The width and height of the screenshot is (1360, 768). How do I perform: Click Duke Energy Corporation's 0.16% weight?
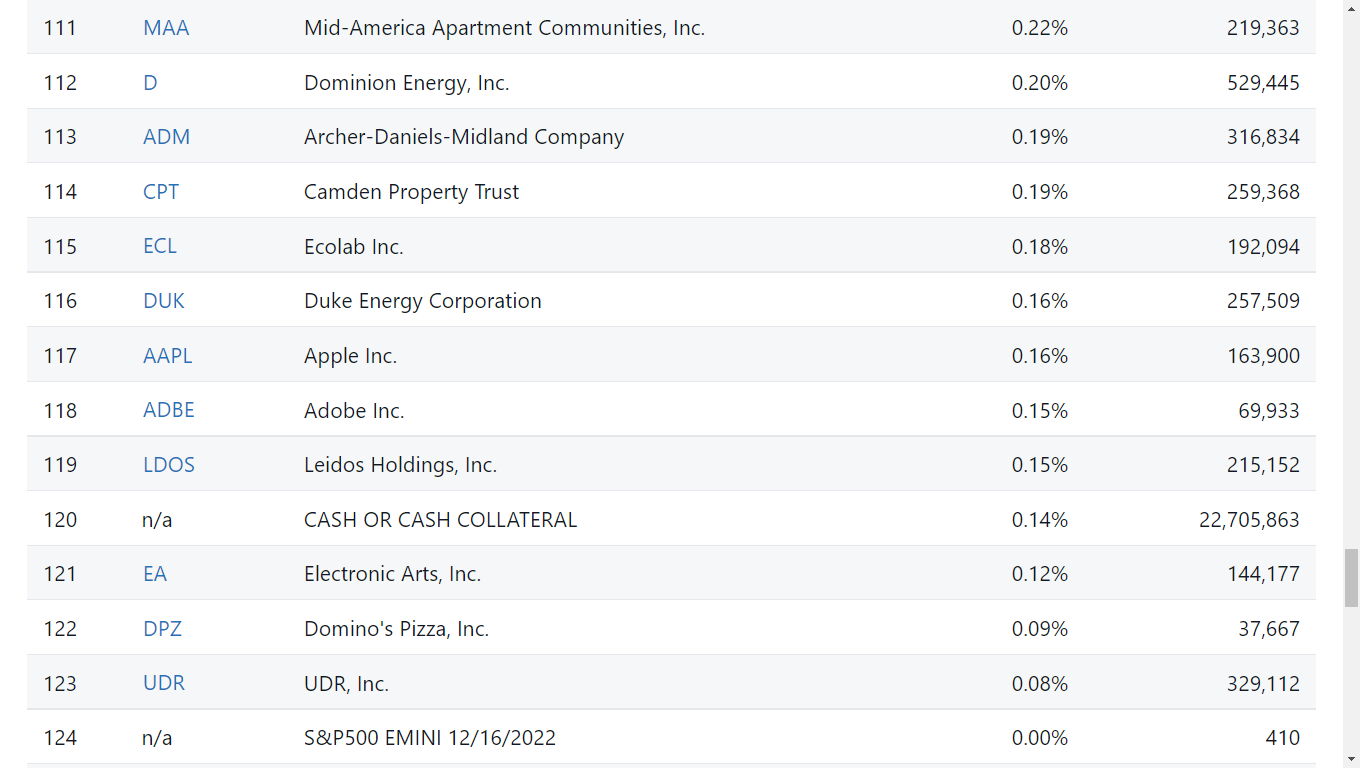click(x=1040, y=301)
